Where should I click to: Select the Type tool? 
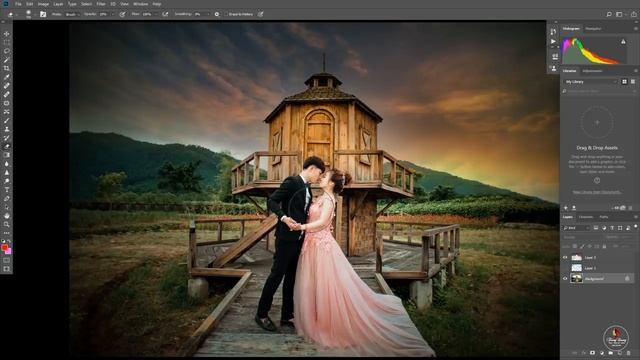pos(7,190)
